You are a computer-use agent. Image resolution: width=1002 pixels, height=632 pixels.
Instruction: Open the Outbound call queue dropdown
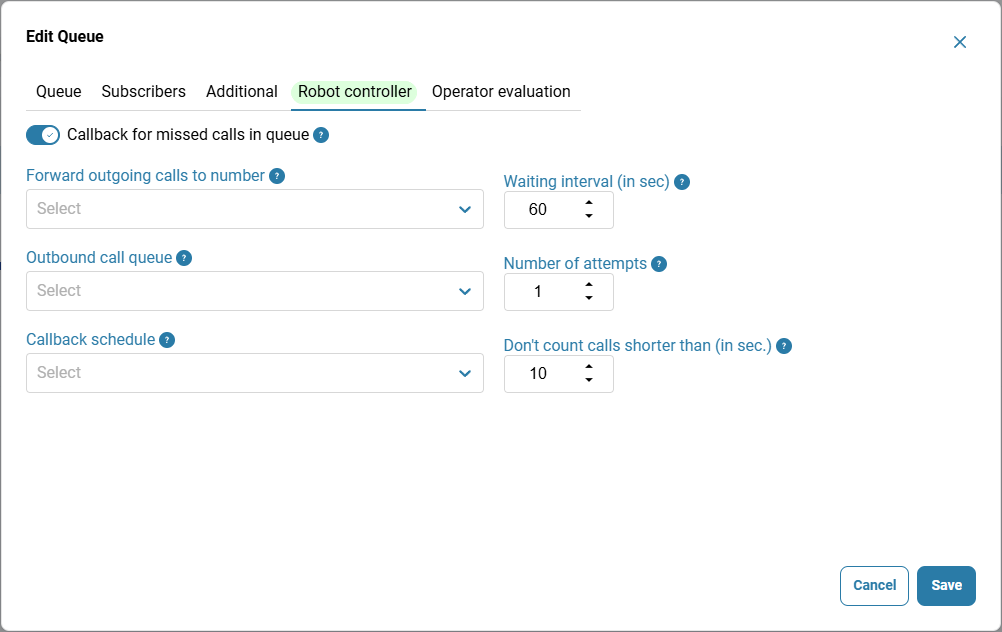click(255, 291)
